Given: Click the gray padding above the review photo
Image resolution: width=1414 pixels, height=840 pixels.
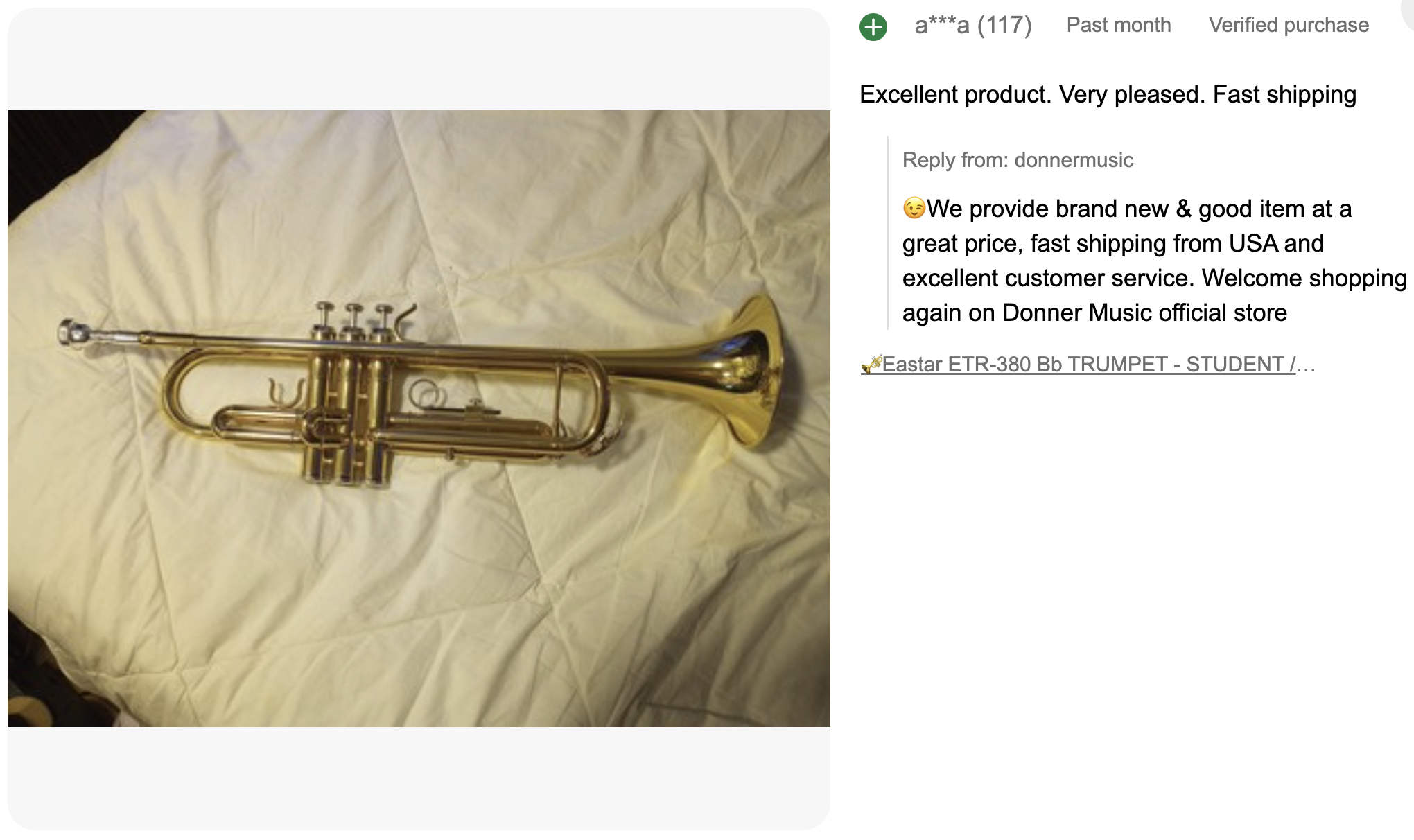Looking at the screenshot, I should pyautogui.click(x=419, y=59).
